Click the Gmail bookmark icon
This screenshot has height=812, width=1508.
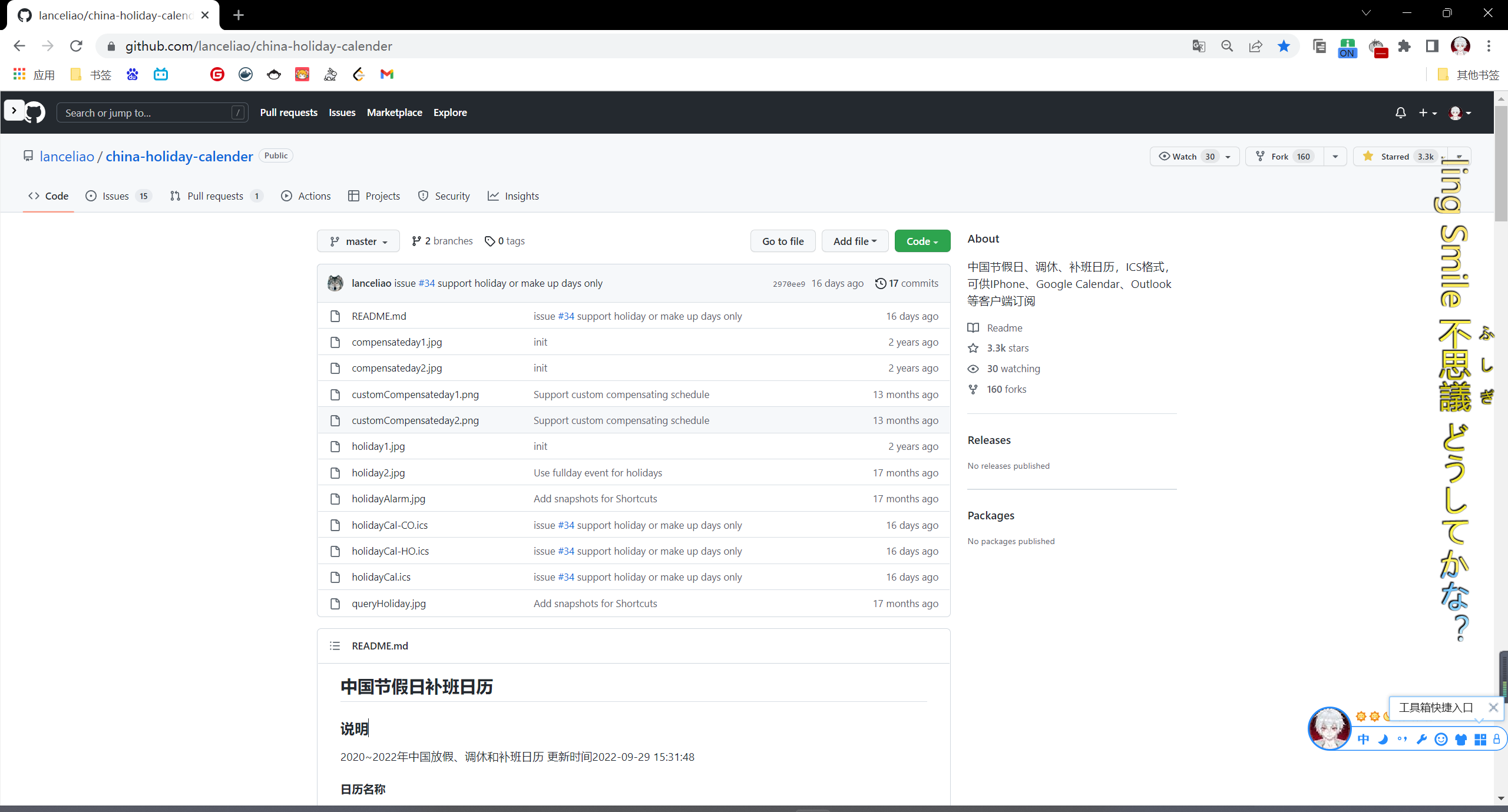386,74
